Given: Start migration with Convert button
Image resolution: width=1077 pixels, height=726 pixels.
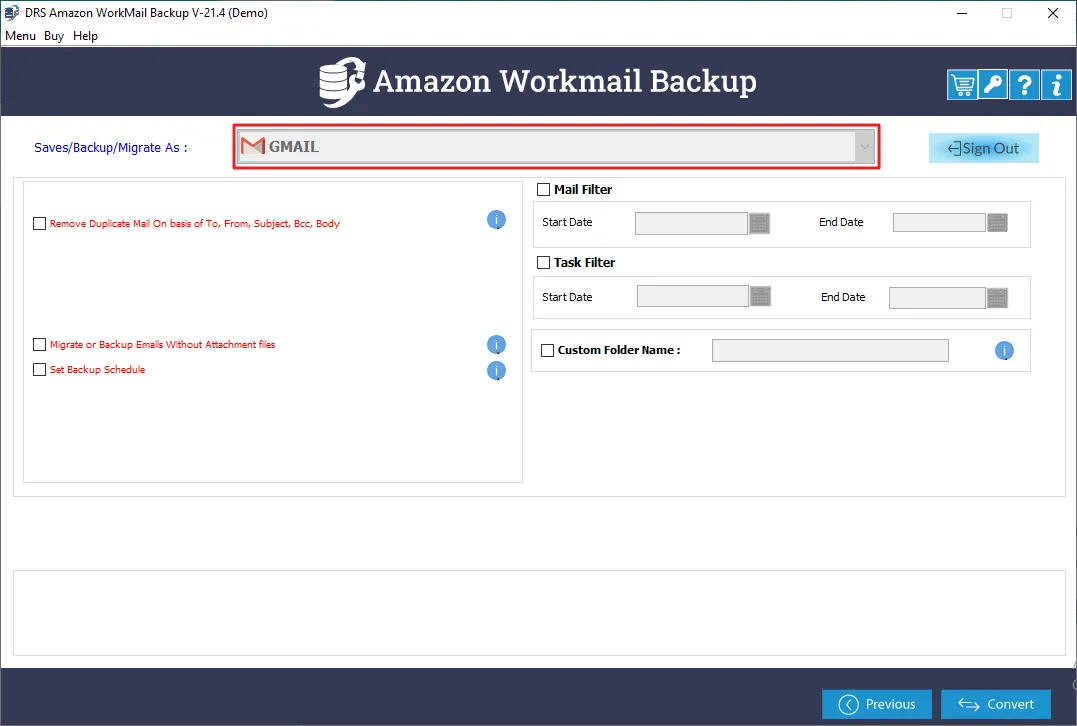Looking at the screenshot, I should (x=996, y=704).
